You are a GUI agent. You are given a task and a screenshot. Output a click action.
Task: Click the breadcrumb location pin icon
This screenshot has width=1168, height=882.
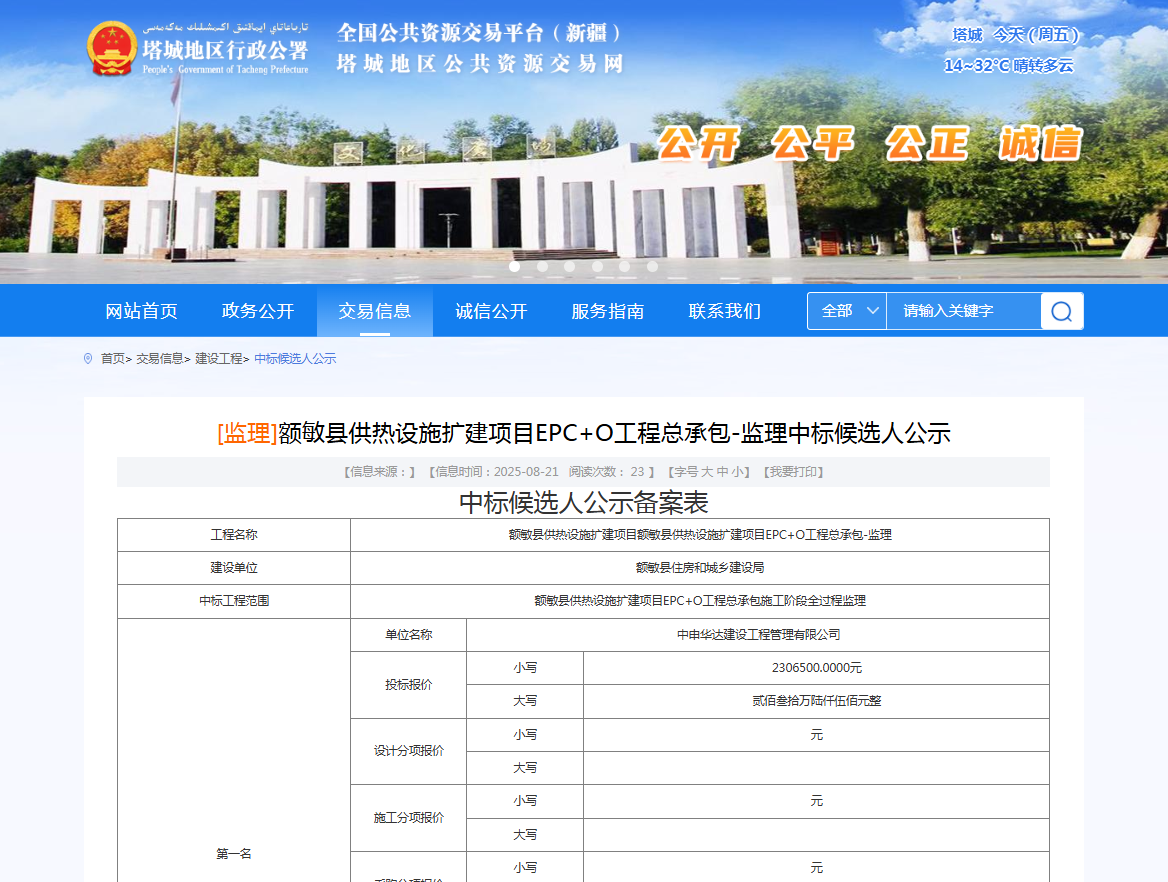pos(88,358)
